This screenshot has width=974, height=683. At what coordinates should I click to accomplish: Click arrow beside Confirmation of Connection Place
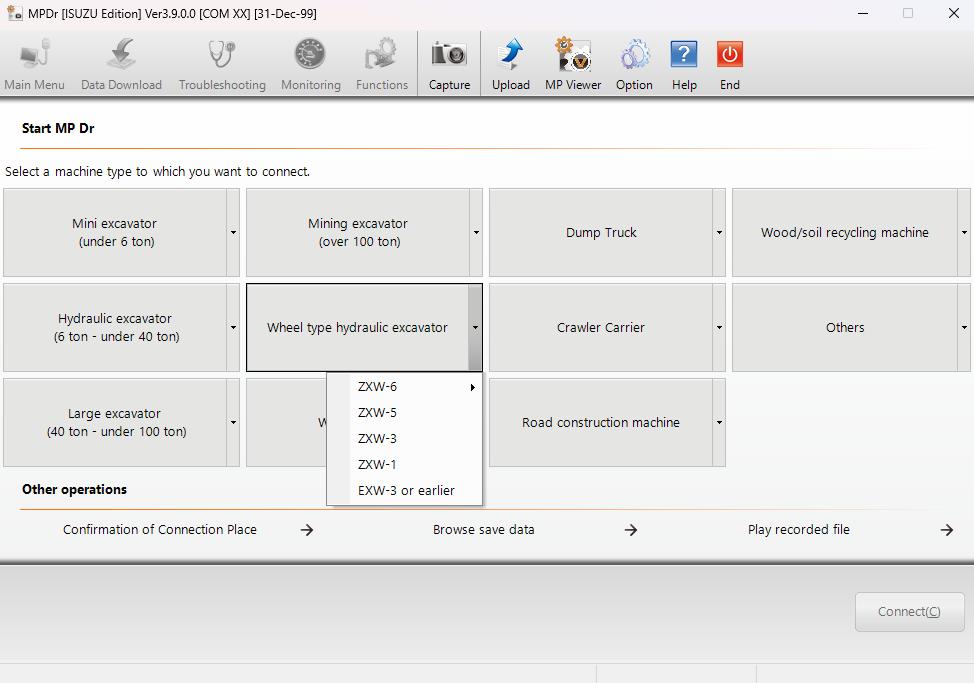[307, 530]
